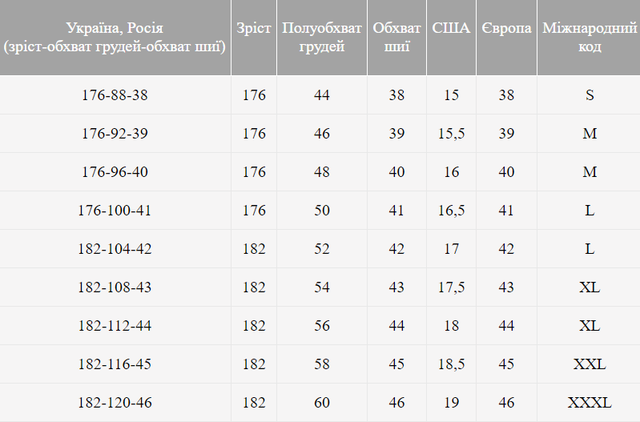Screen dimensions: 640x422
Task: Select the 'США' column header
Action: coord(451,29)
